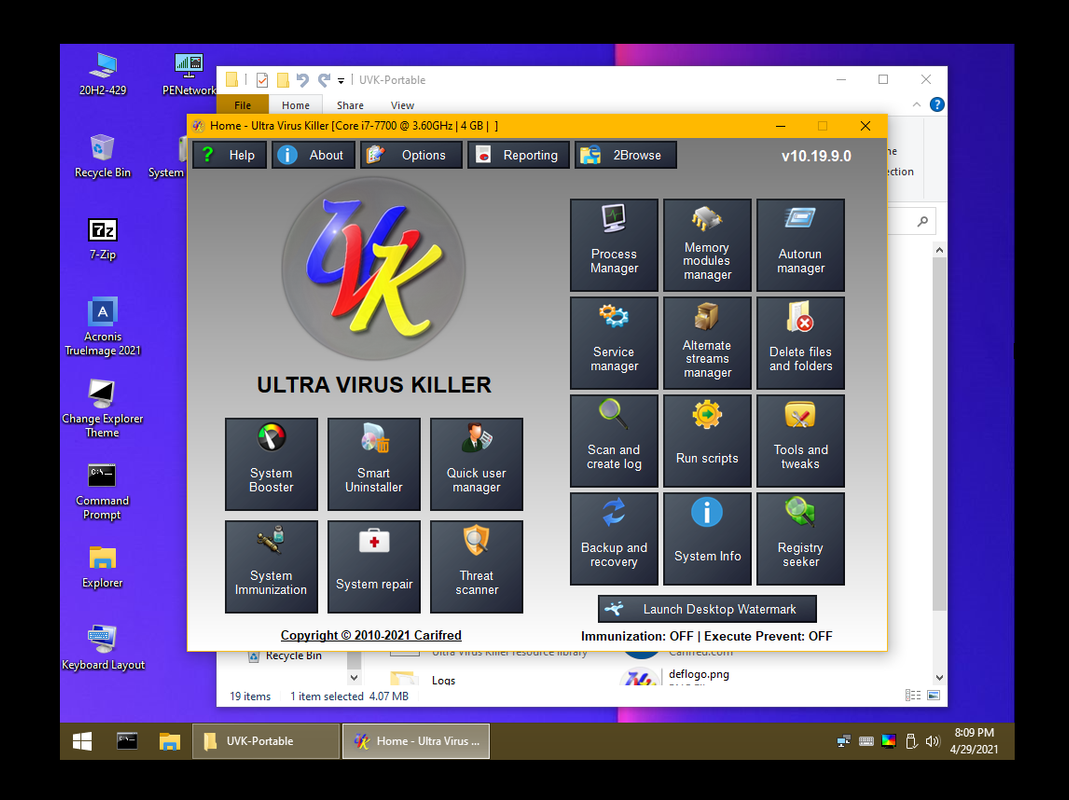Click scroll-up arrow of Explorer file list

point(939,250)
